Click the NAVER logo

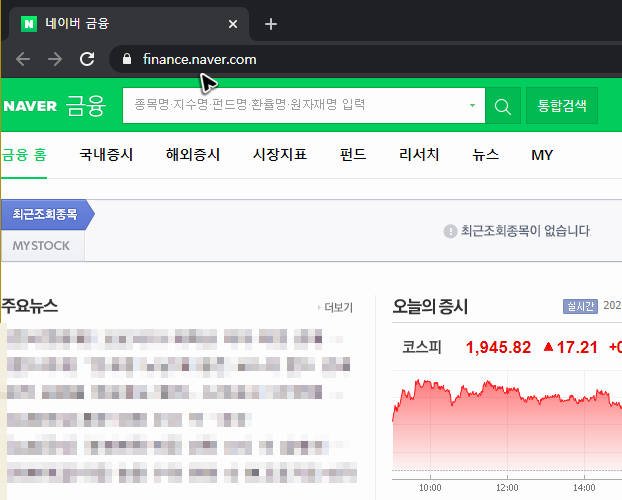pos(30,106)
